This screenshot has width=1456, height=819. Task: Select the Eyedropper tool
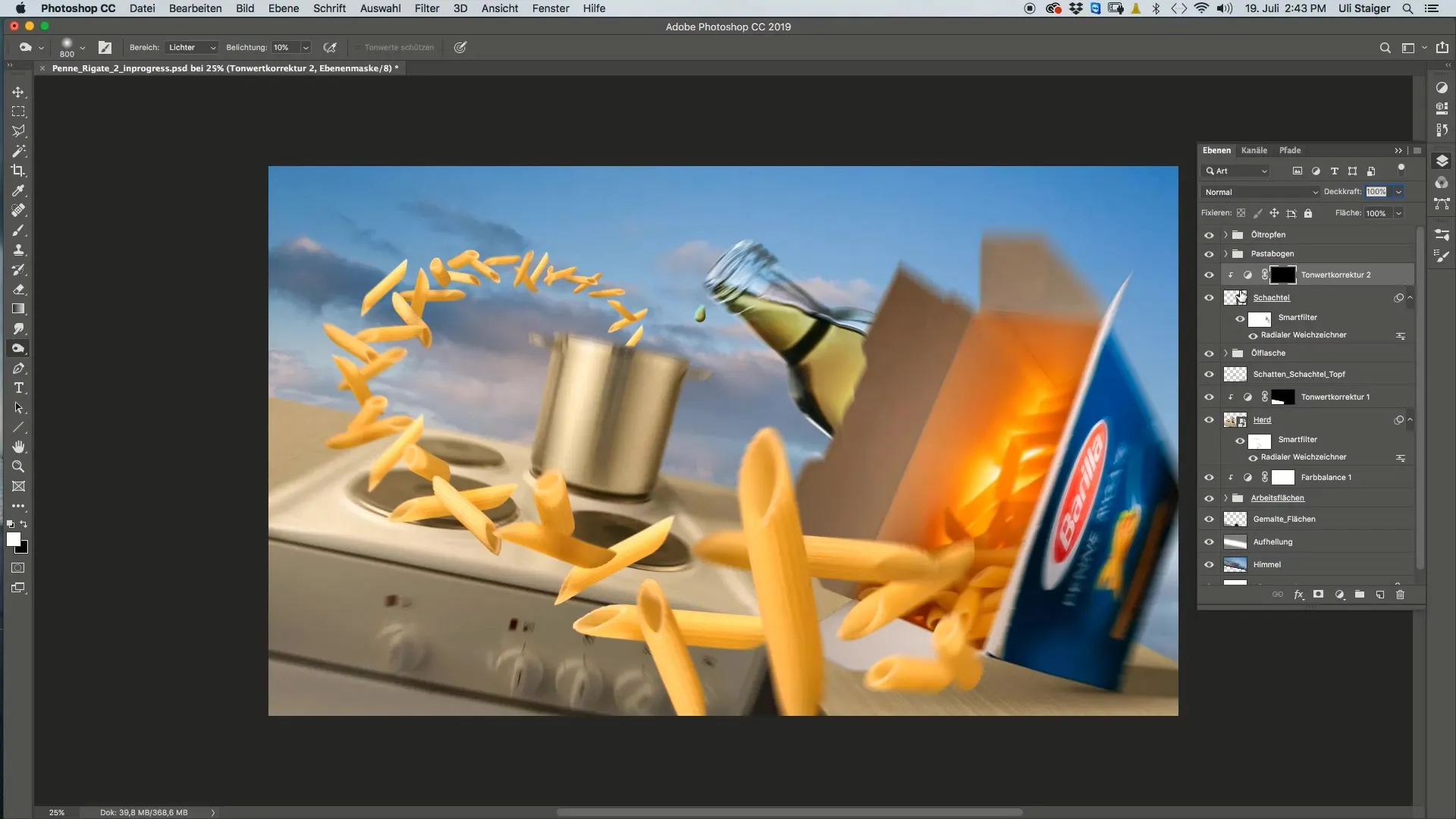tap(18, 190)
